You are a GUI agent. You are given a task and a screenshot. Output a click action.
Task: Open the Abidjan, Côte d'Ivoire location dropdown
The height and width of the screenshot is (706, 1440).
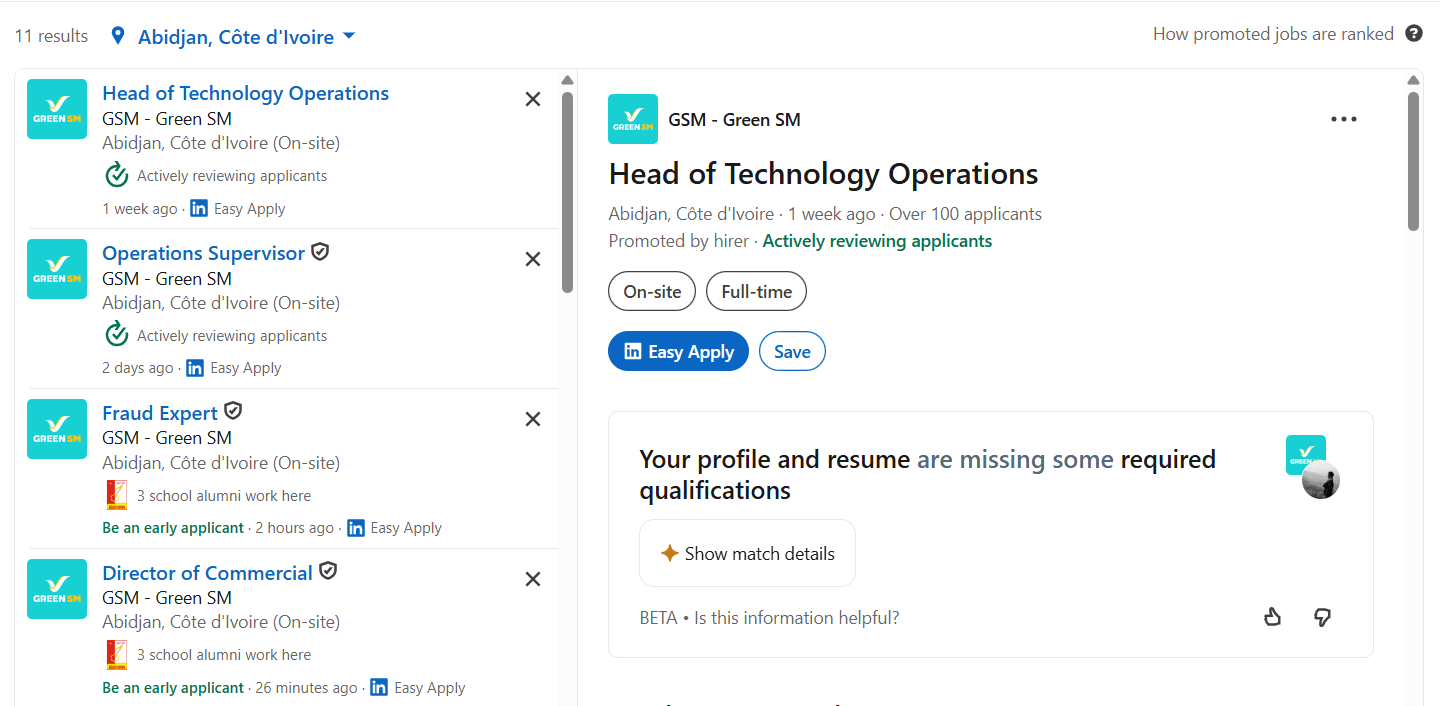(234, 37)
